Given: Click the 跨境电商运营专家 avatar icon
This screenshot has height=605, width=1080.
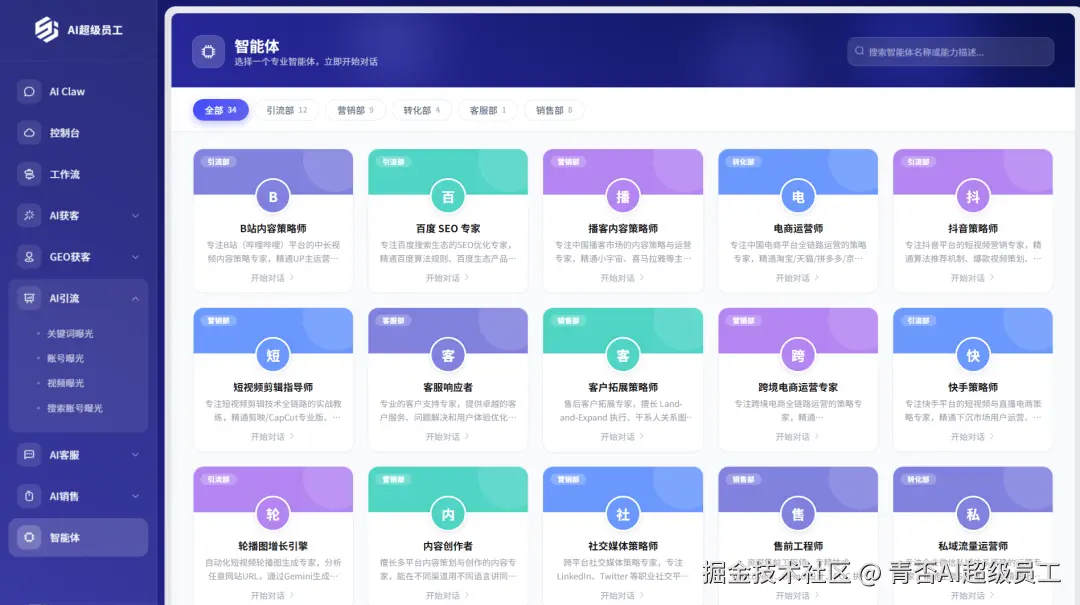Looking at the screenshot, I should [x=798, y=355].
